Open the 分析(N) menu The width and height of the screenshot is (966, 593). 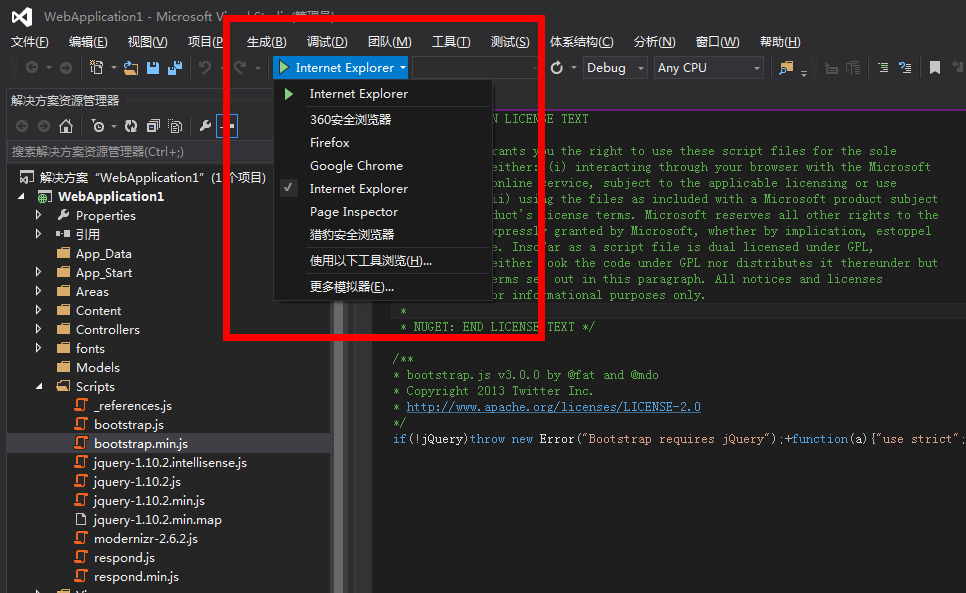654,41
